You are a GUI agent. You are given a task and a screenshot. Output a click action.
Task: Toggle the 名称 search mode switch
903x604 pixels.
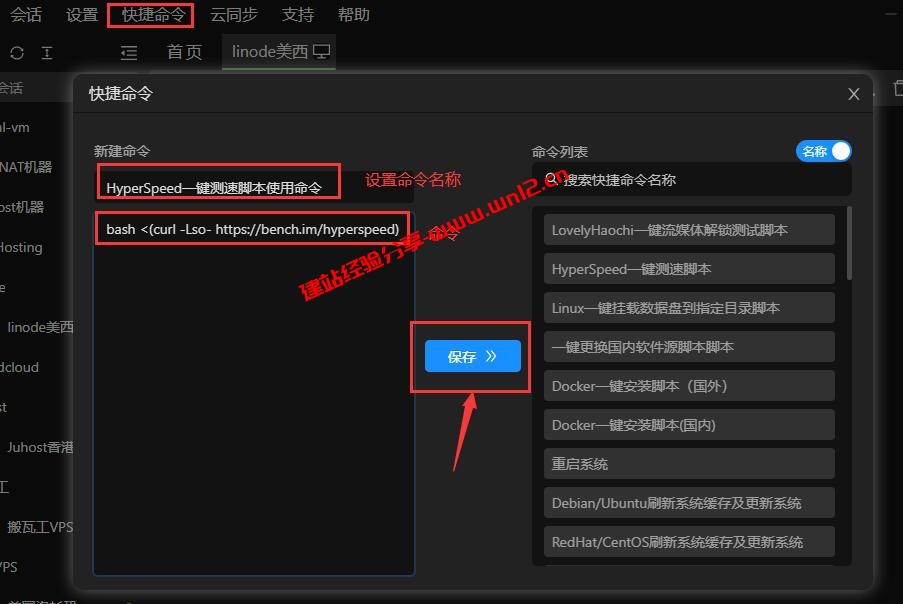[x=823, y=149]
